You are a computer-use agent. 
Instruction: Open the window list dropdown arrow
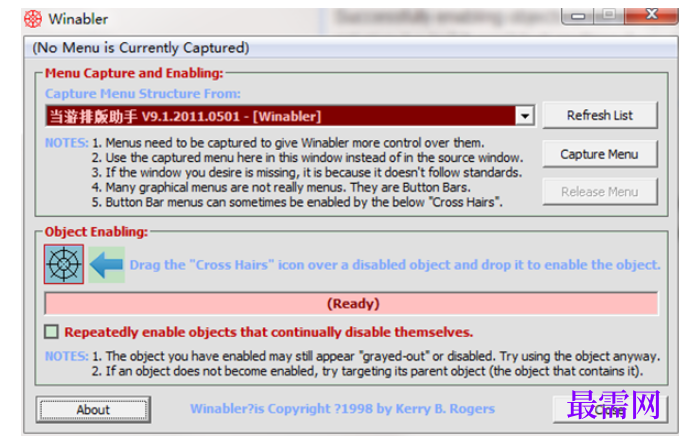click(525, 116)
